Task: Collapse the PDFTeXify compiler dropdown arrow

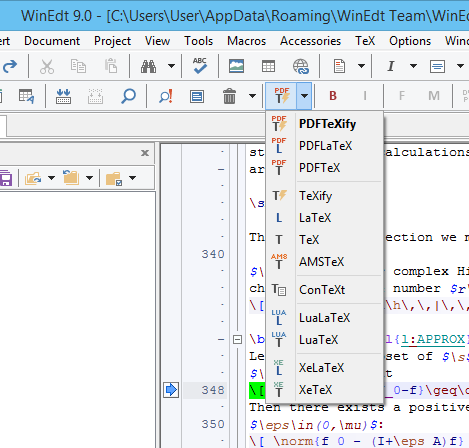Action: coord(304,96)
